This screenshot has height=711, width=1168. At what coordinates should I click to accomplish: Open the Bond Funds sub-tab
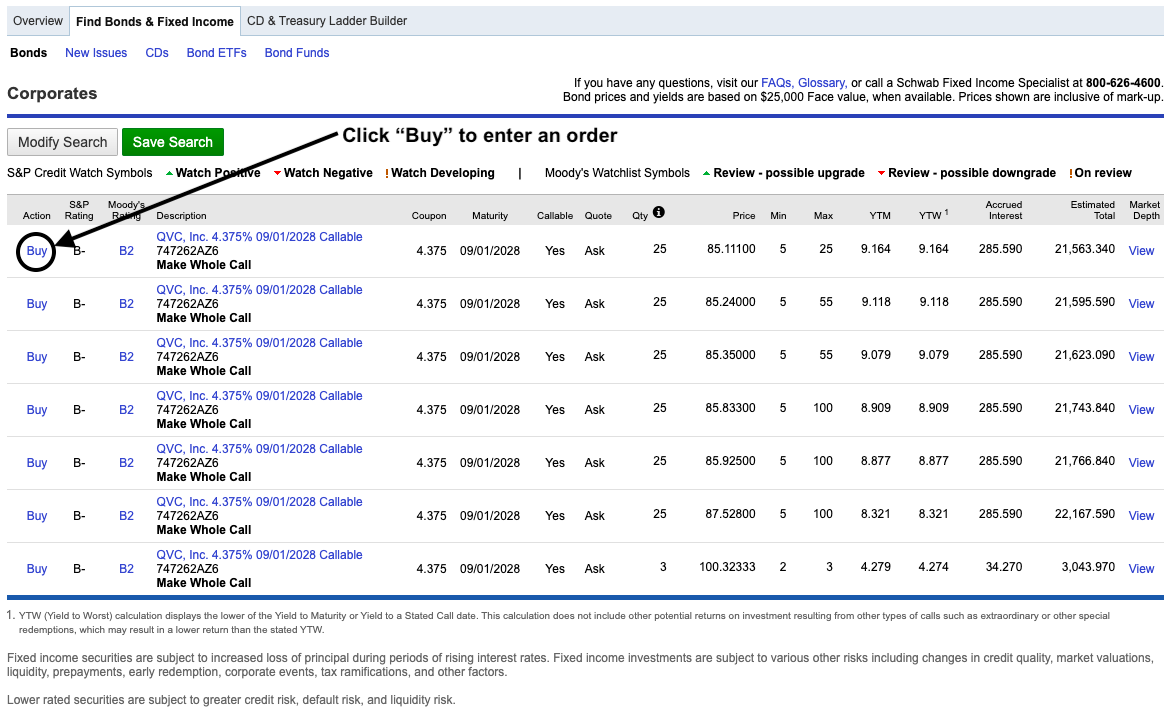tap(297, 53)
